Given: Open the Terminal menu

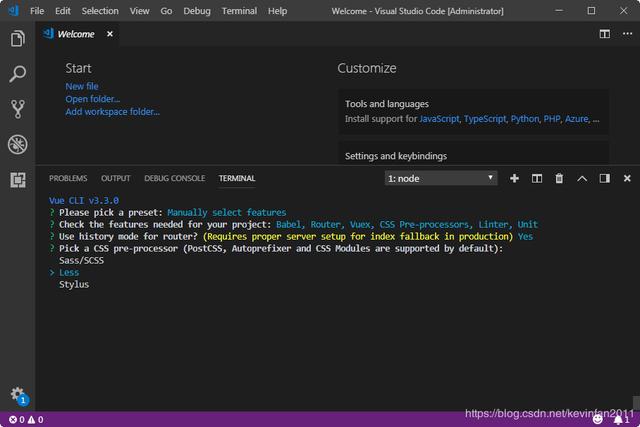Looking at the screenshot, I should point(239,11).
